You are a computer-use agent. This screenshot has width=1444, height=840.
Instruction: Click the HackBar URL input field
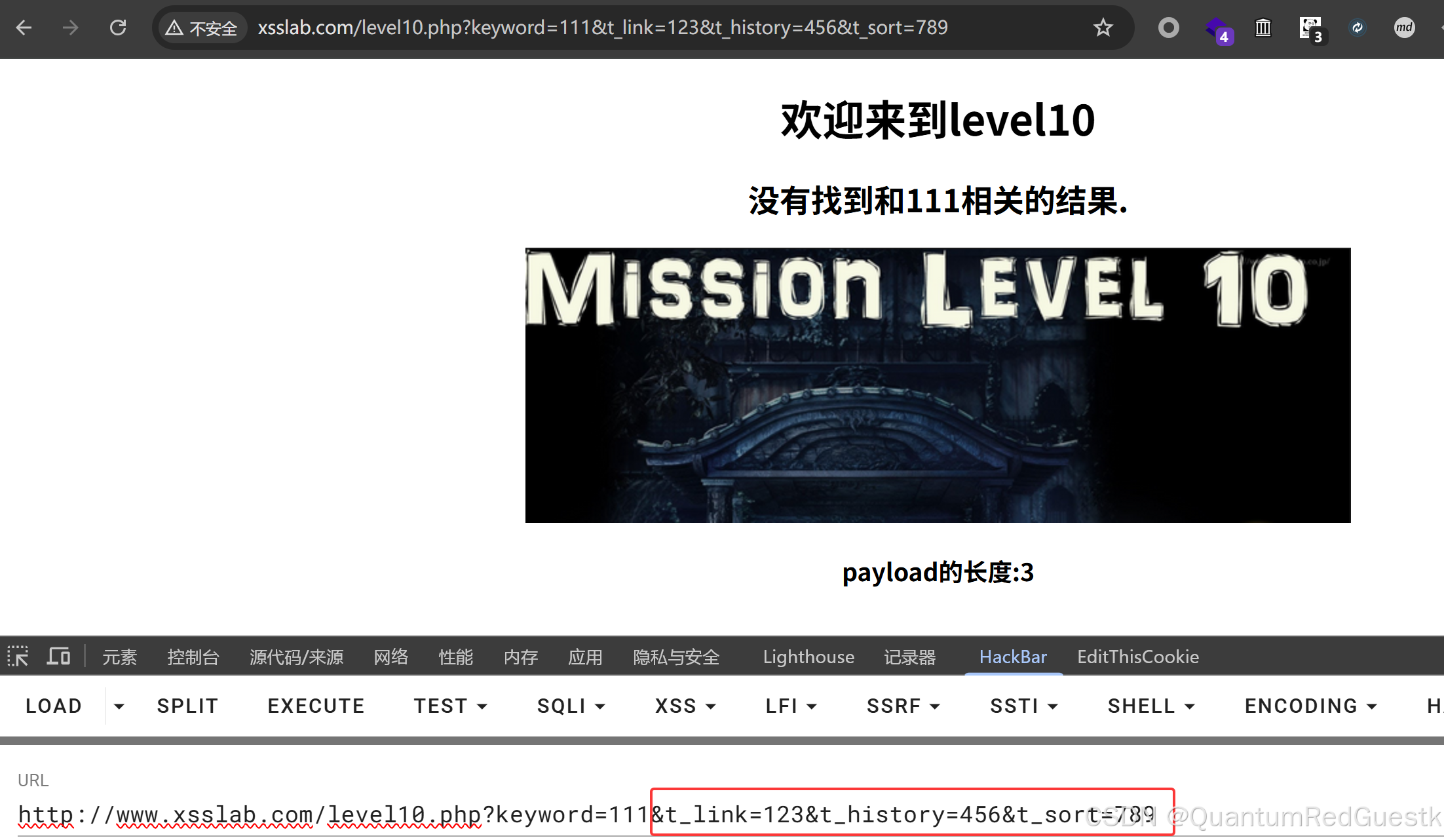click(x=328, y=815)
